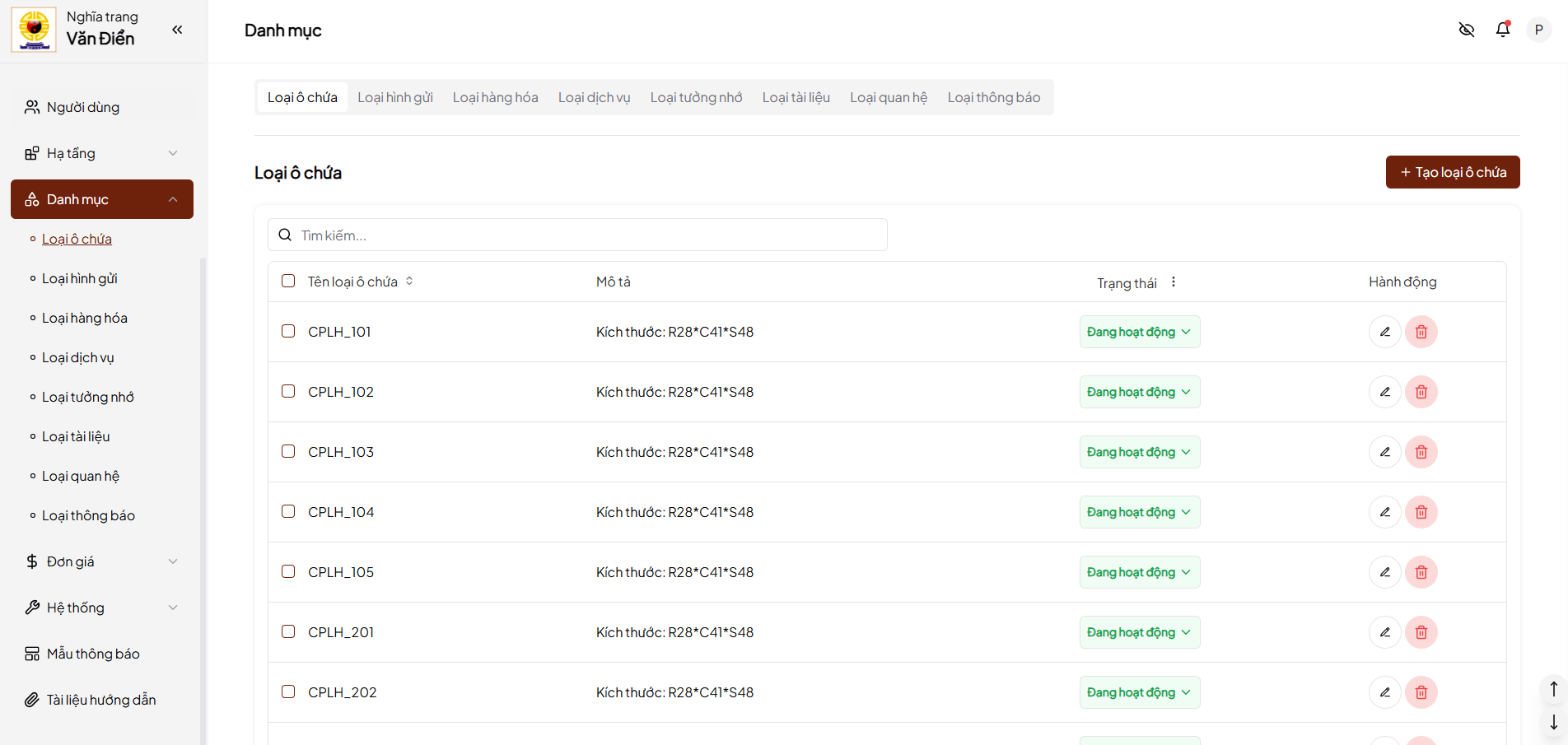Open status dropdown for CPLH_104
This screenshot has width=1568, height=745.
coord(1139,512)
